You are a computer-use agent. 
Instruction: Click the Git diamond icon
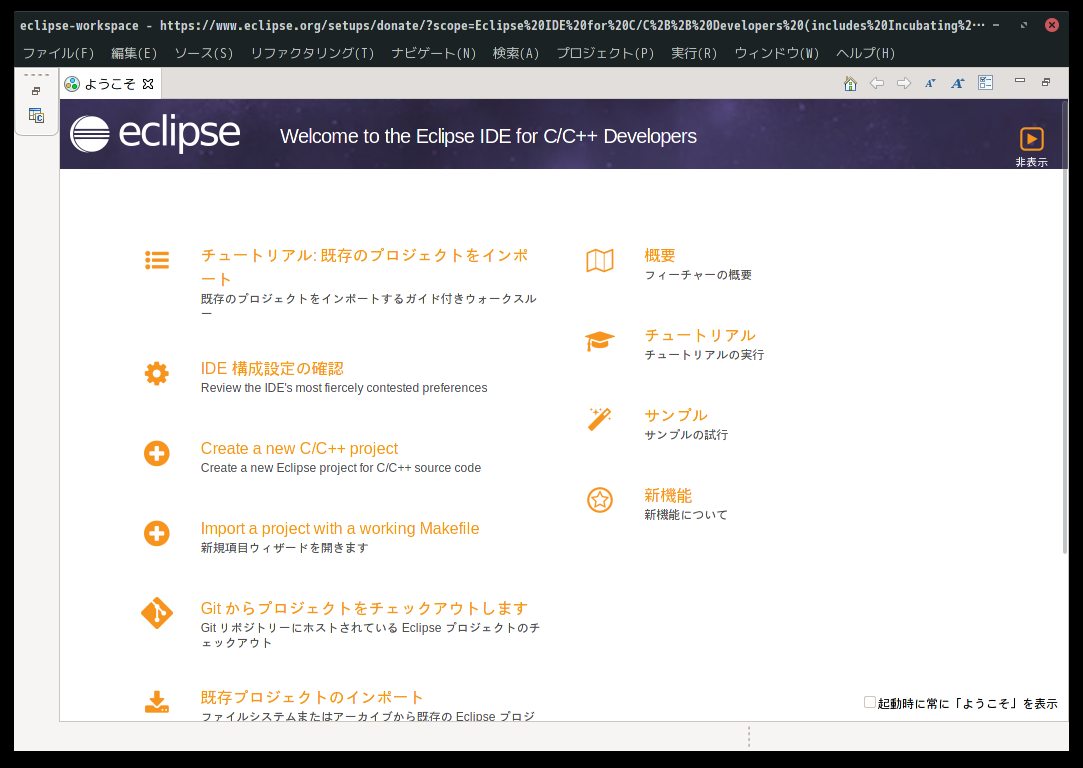coord(157,613)
